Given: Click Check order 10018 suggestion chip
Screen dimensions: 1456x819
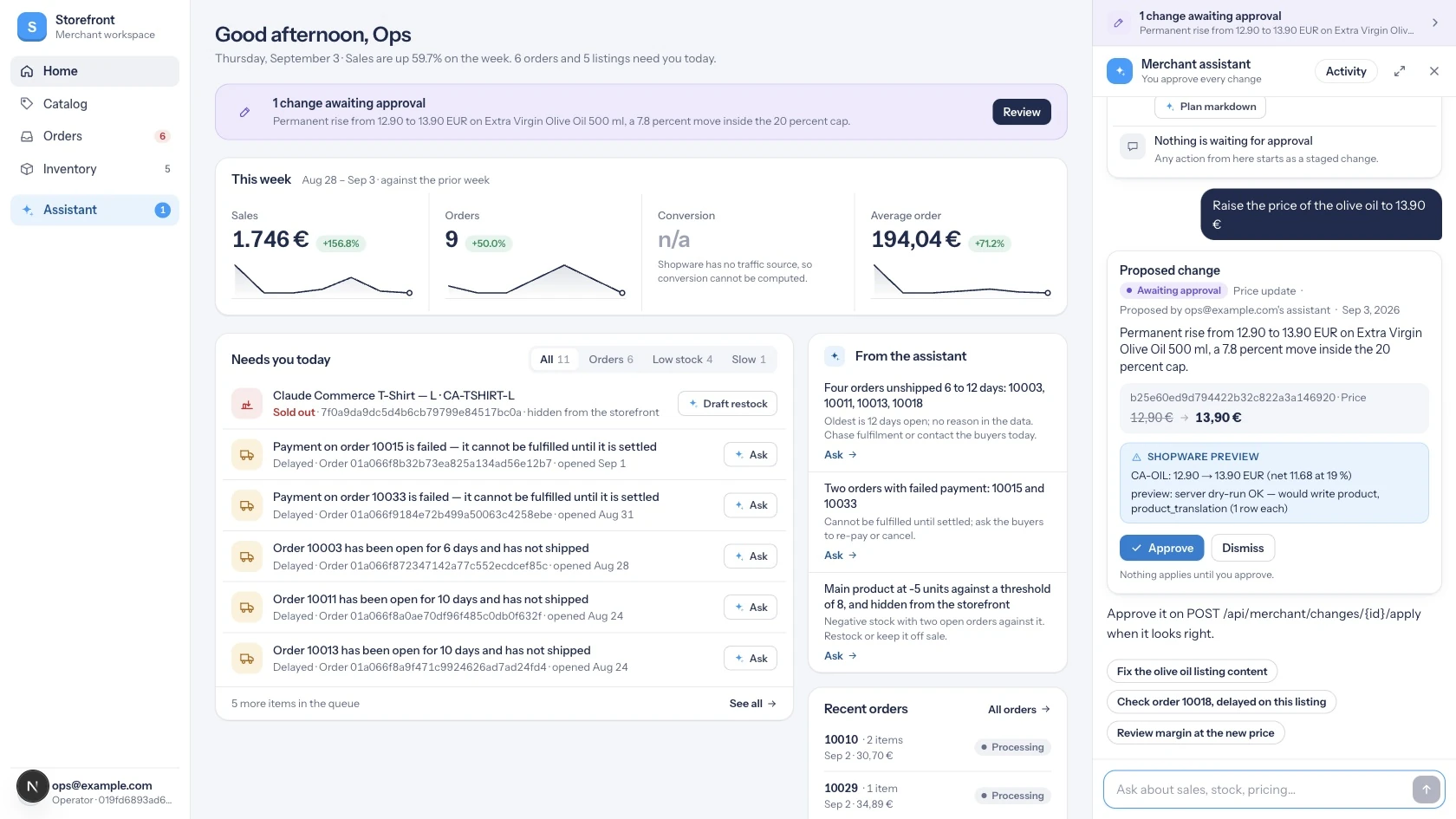Looking at the screenshot, I should tap(1221, 702).
